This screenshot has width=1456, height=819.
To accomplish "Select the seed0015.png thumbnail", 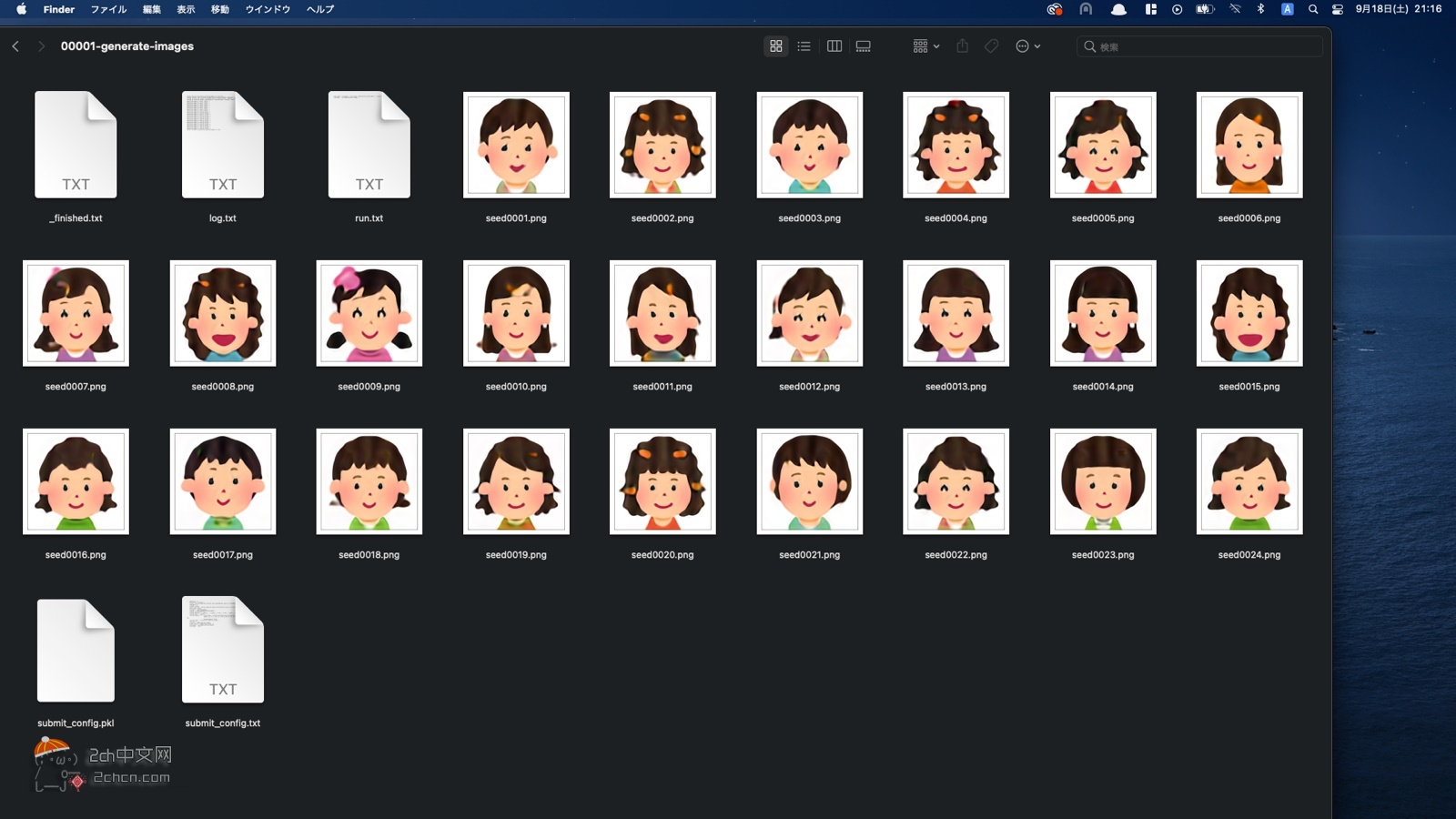I will [x=1249, y=313].
